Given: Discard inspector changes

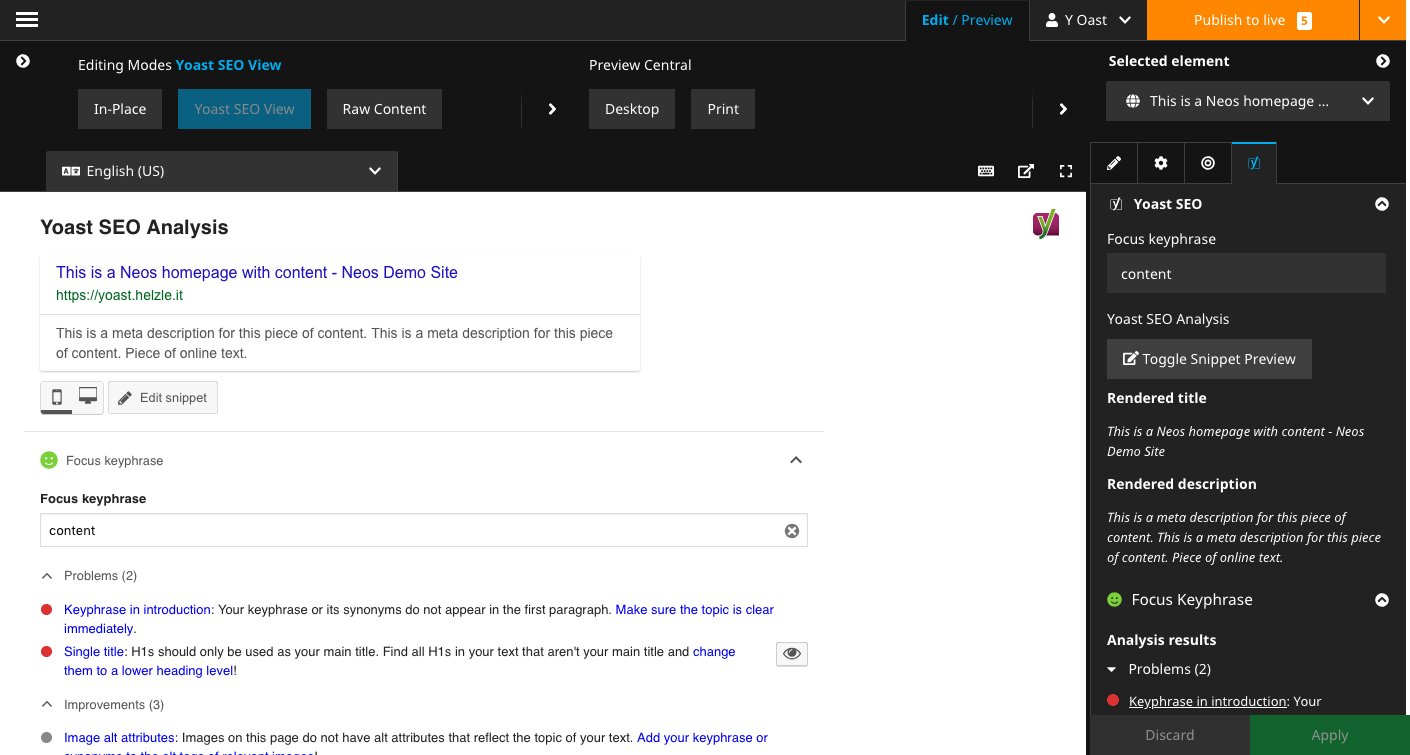Looking at the screenshot, I should pos(1170,735).
